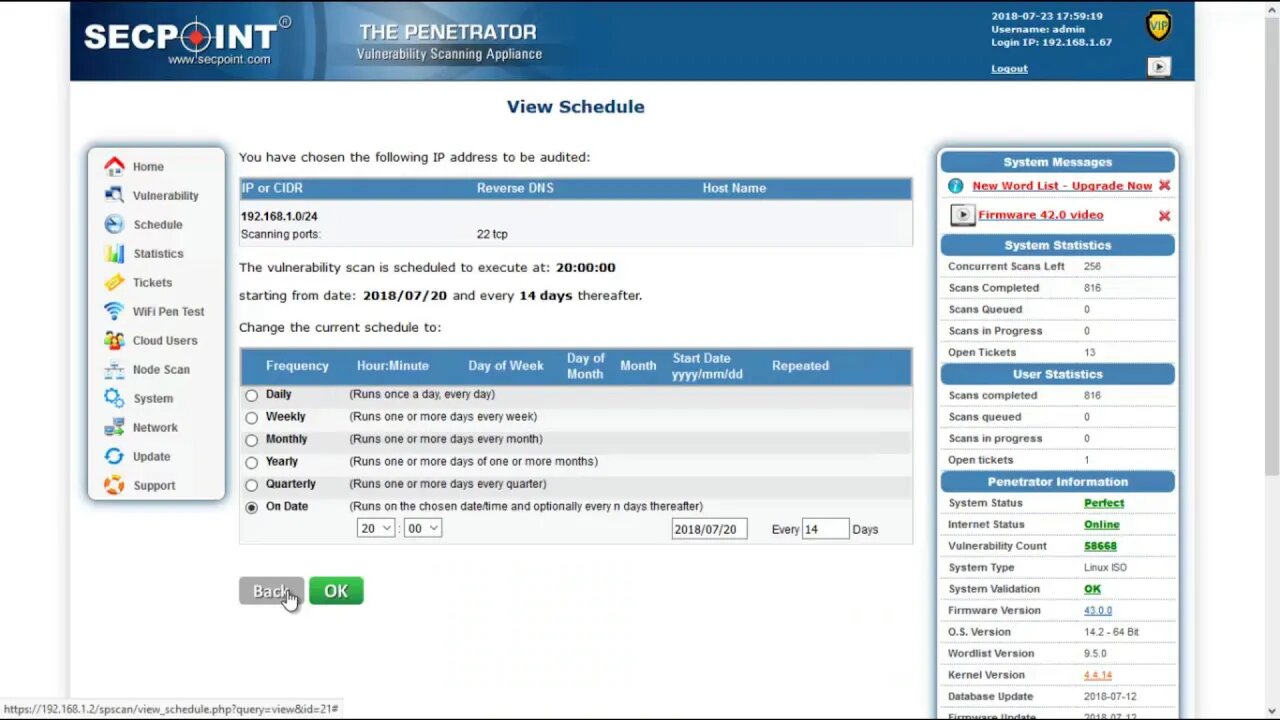Screen dimensions: 1280x720
Task: Click the Support lifebuoy icon
Action: (115, 485)
